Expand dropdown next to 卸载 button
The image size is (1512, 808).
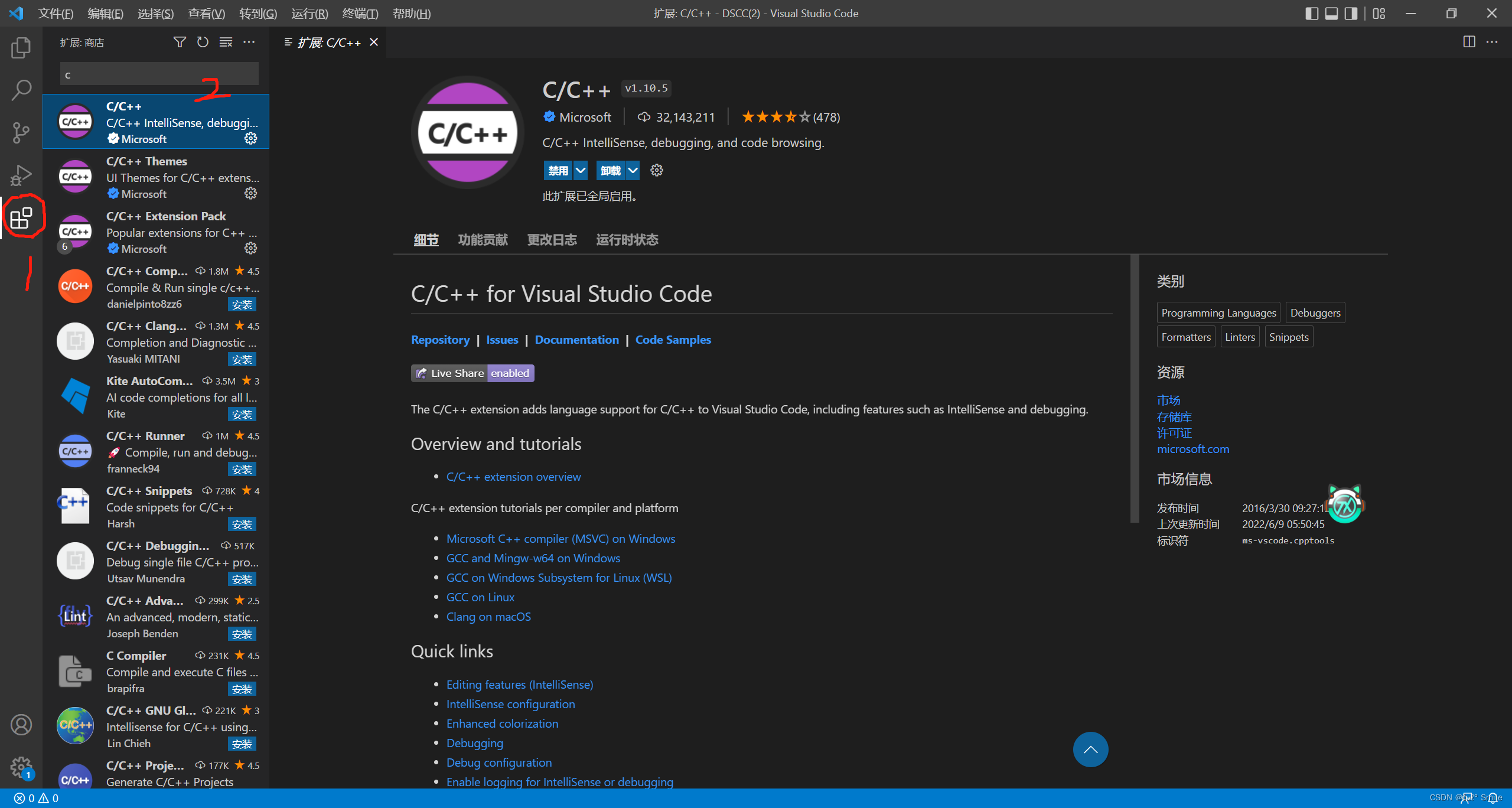click(633, 171)
